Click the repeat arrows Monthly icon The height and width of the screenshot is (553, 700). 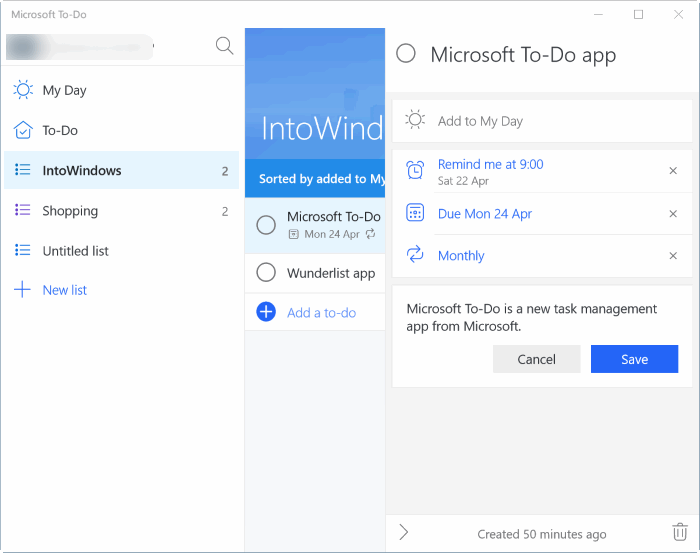415,254
